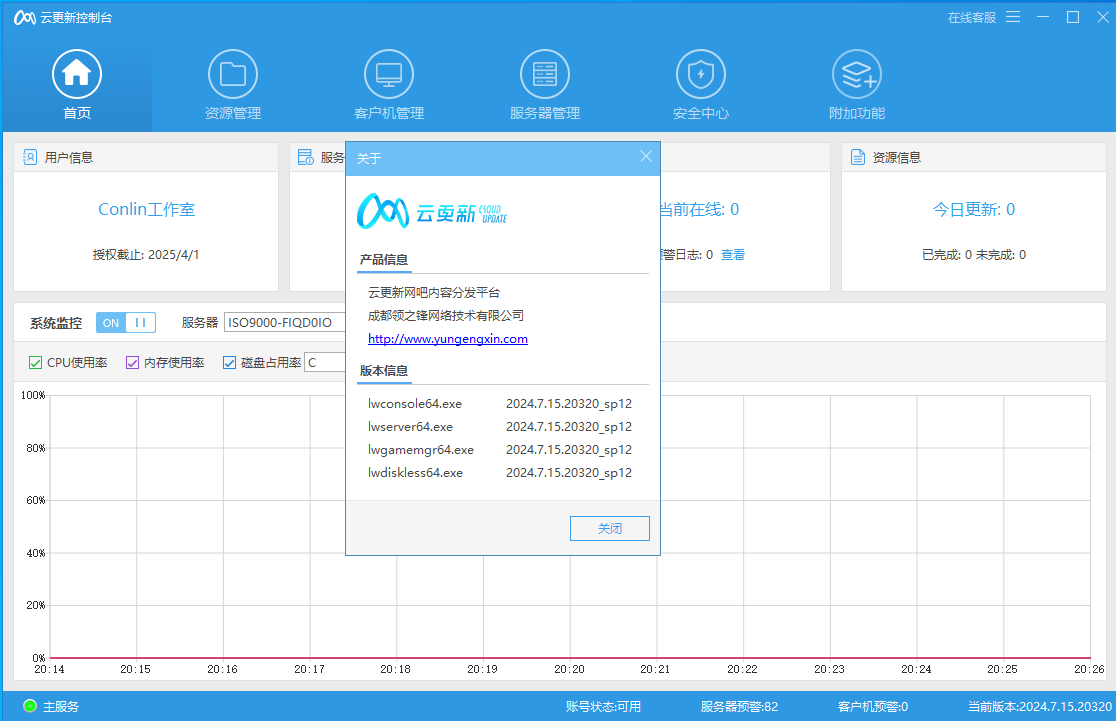Open the 首页 home icon
The height and width of the screenshot is (721, 1116).
click(77, 74)
